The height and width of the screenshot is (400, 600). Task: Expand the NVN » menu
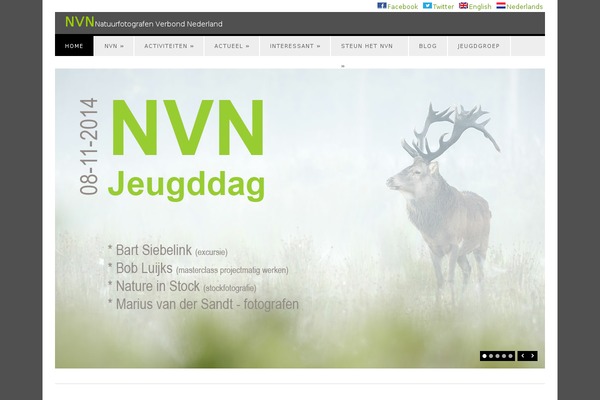[114, 46]
